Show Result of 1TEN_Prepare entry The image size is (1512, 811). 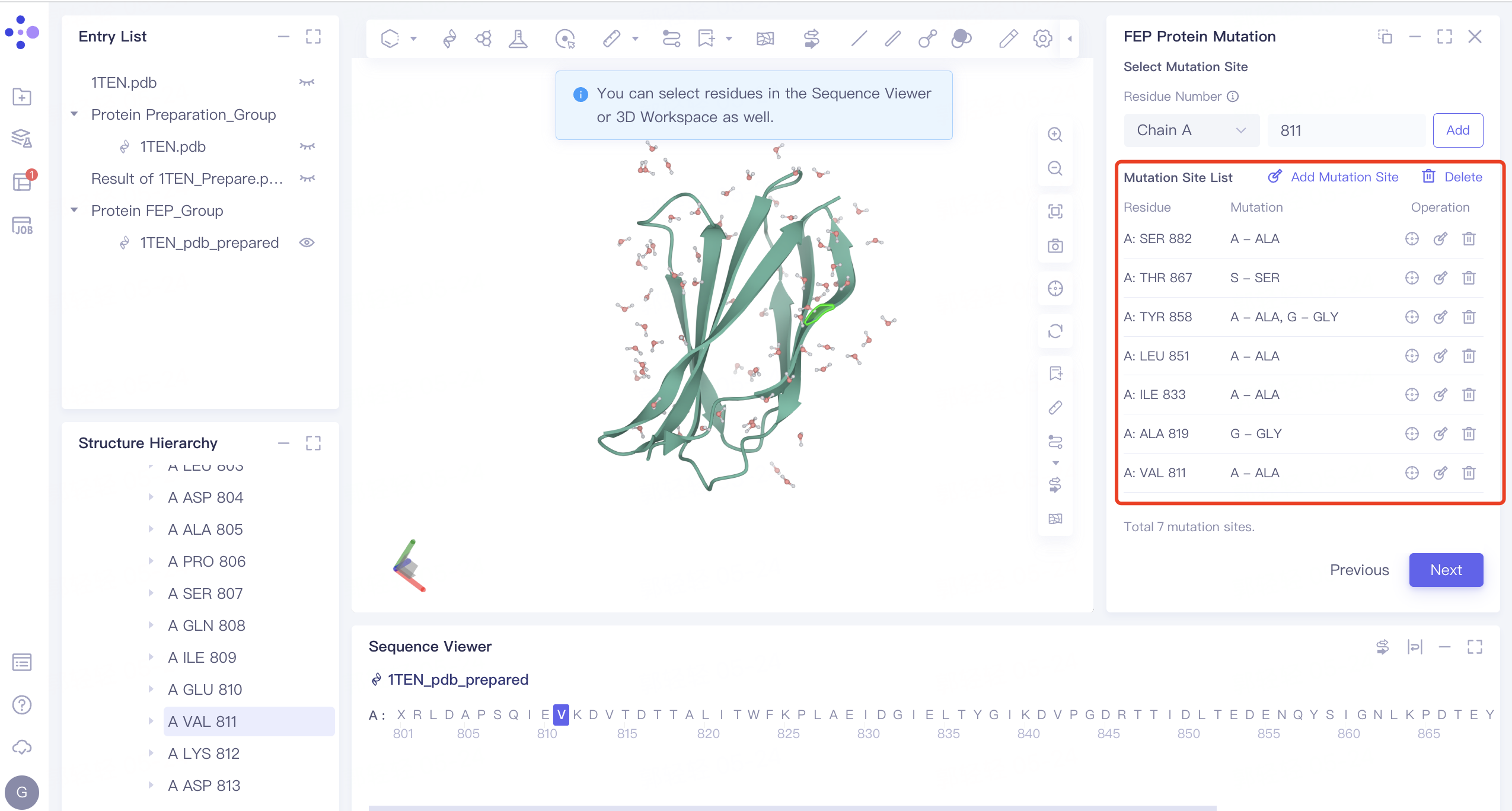pos(307,178)
